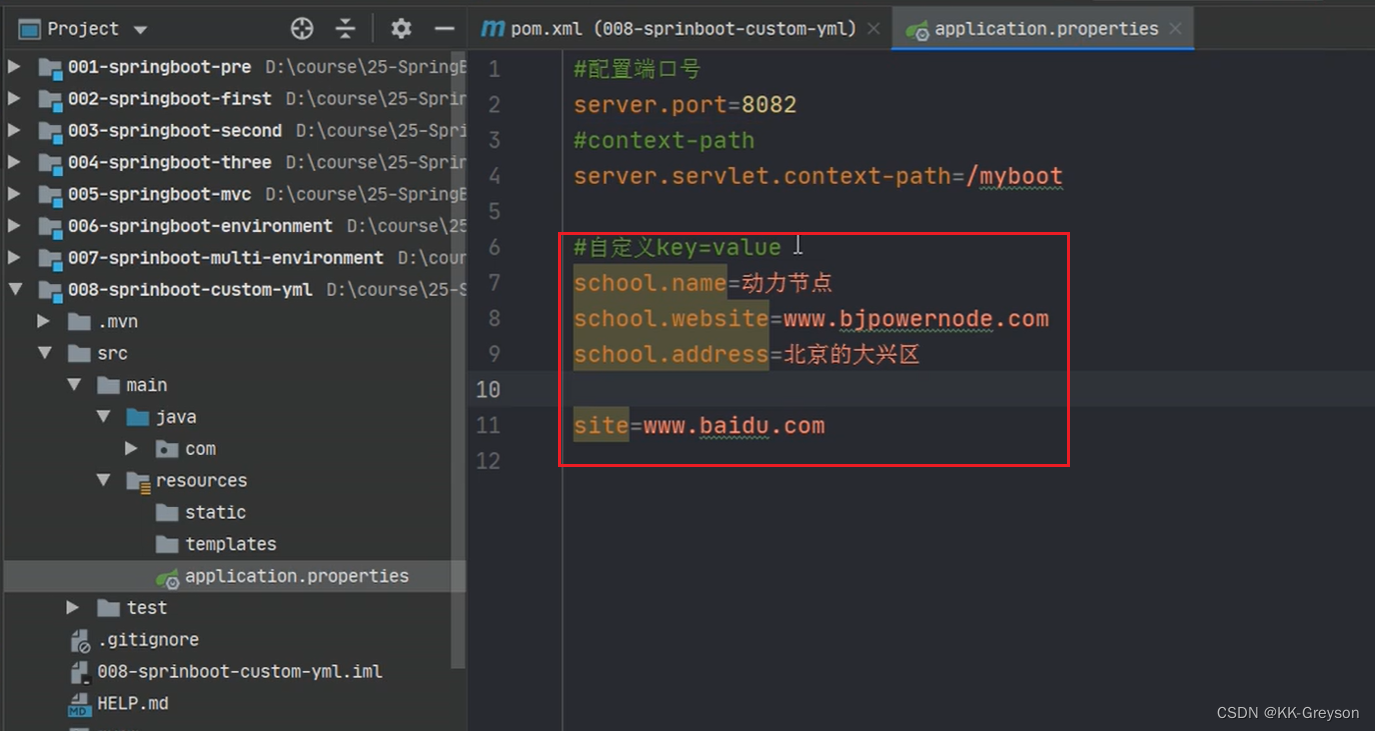Select 002-springboot-first in project tree
The image size is (1375, 731).
(169, 99)
